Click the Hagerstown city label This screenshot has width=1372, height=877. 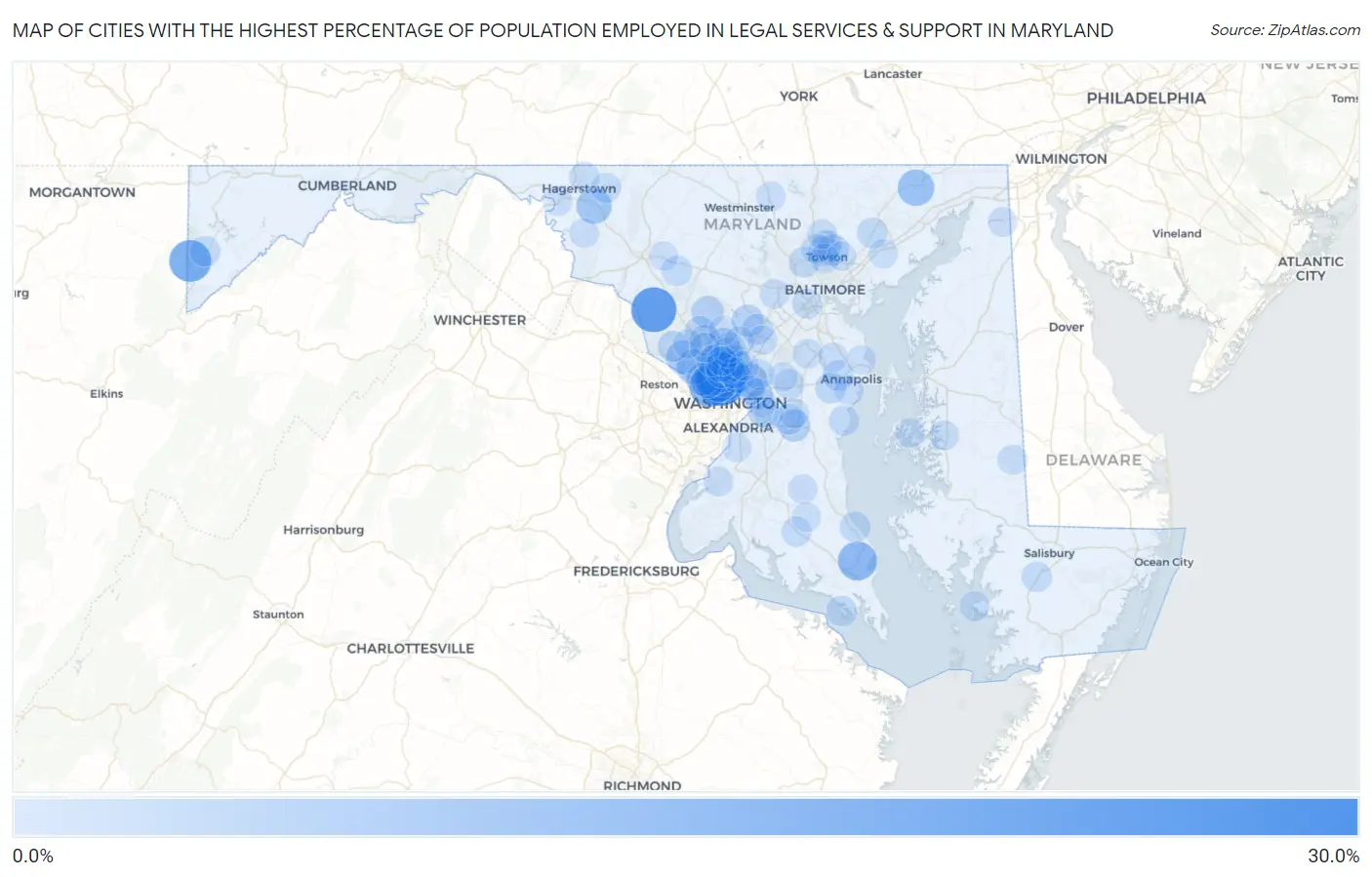tap(579, 188)
